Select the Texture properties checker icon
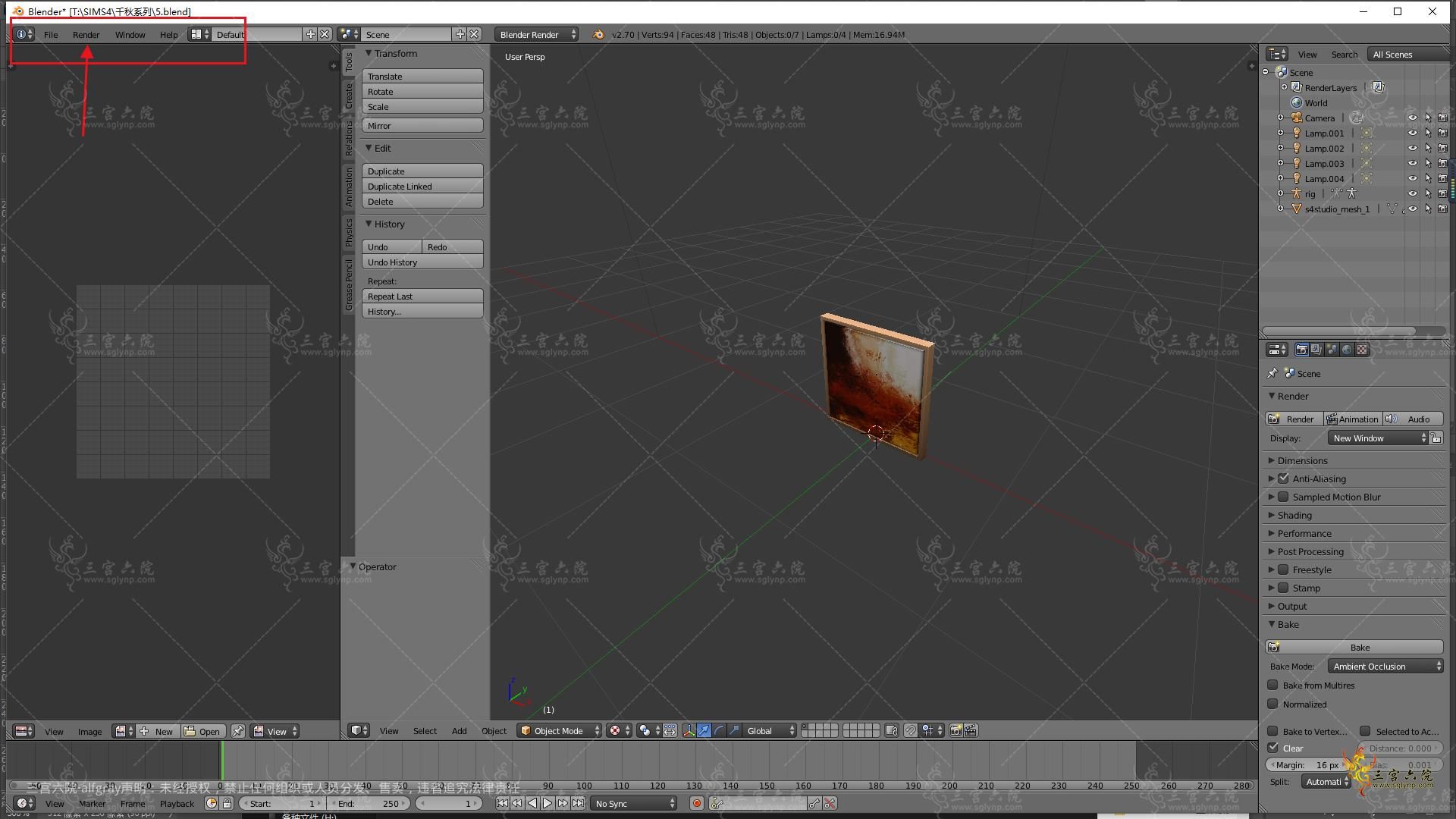 click(1362, 350)
